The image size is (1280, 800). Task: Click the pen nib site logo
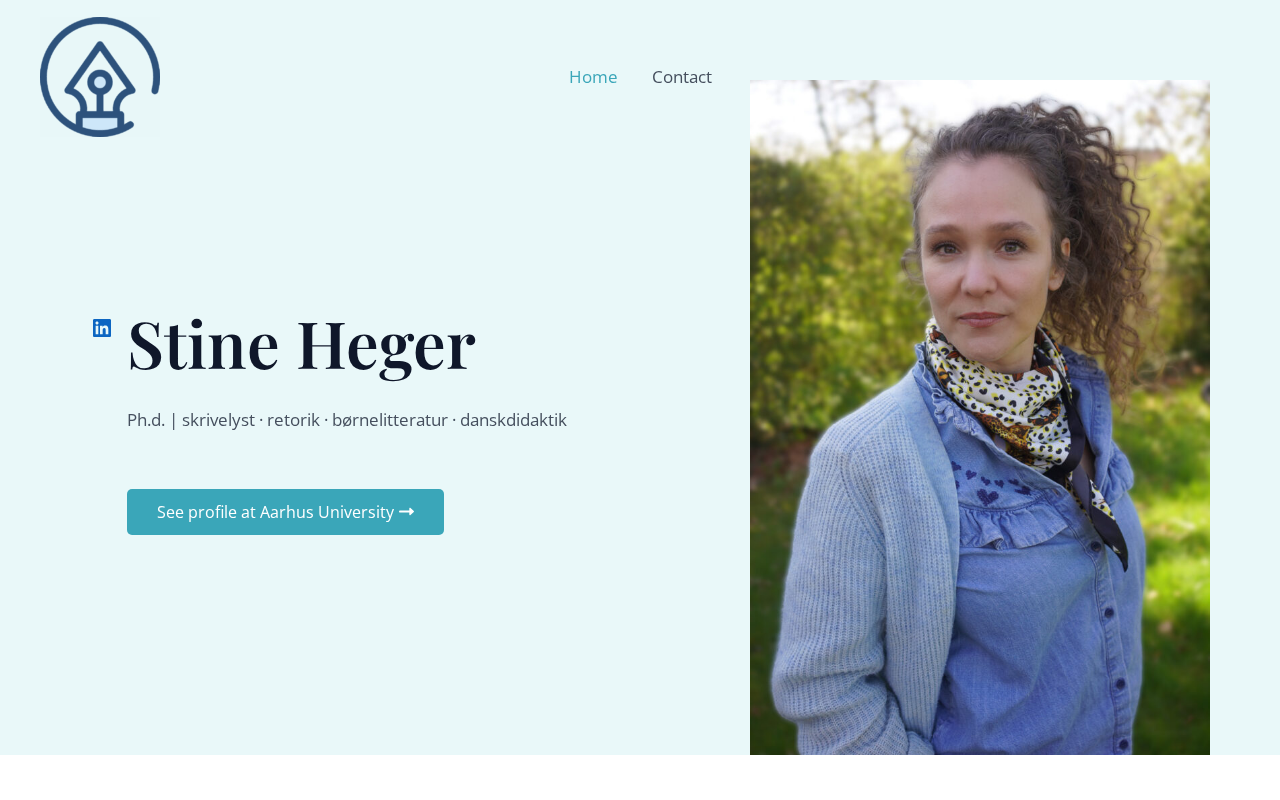100,77
